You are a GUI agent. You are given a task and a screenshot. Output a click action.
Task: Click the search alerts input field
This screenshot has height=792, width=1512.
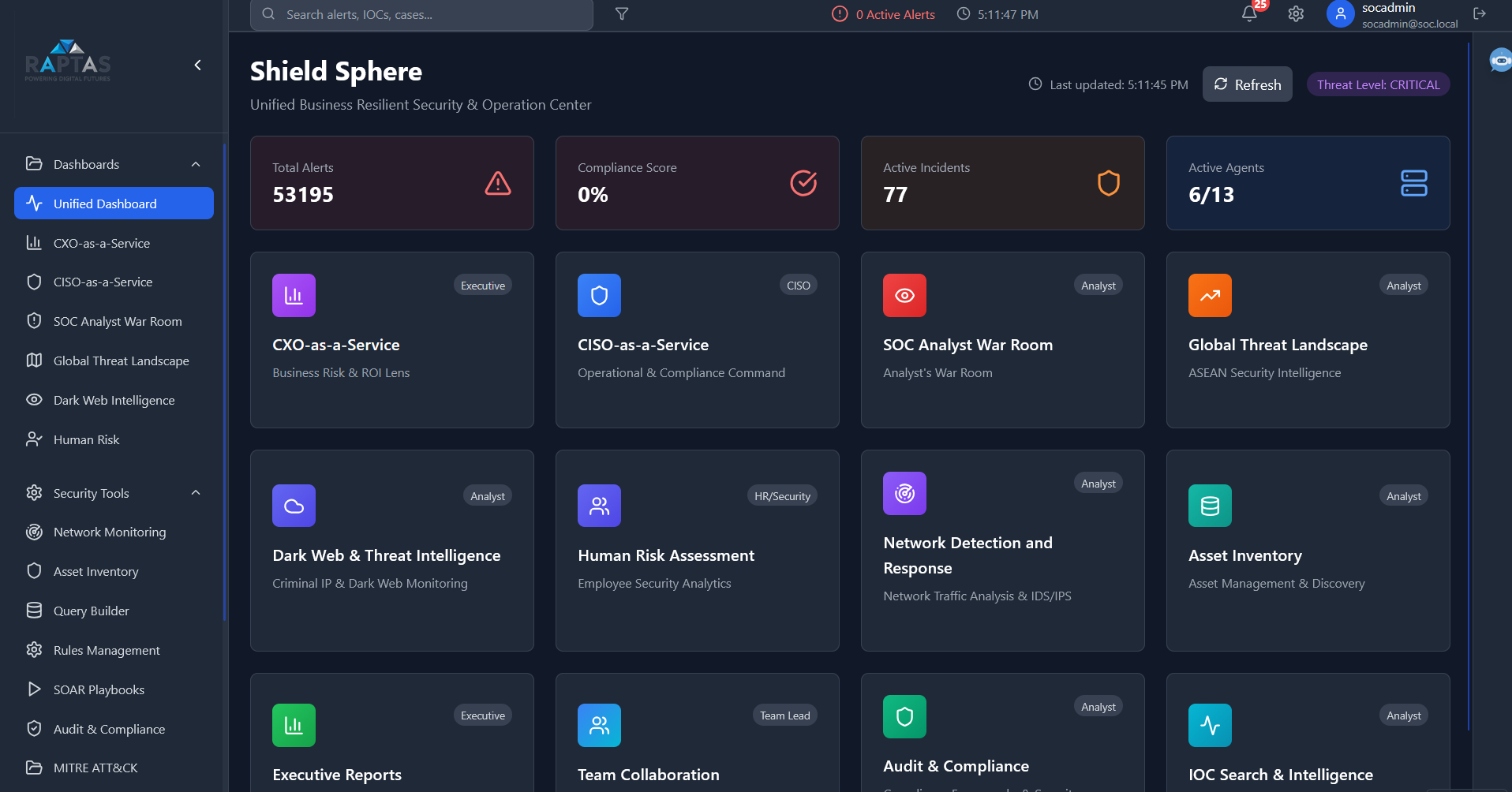click(421, 13)
